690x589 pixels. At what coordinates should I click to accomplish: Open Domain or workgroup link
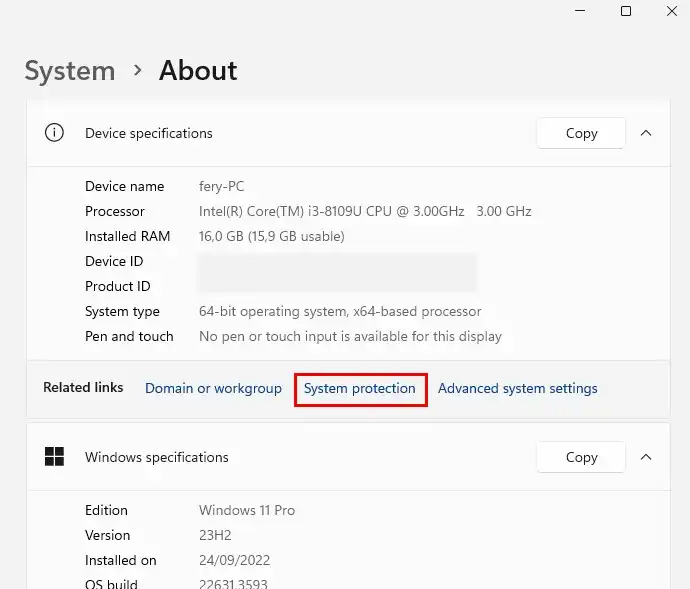click(213, 388)
